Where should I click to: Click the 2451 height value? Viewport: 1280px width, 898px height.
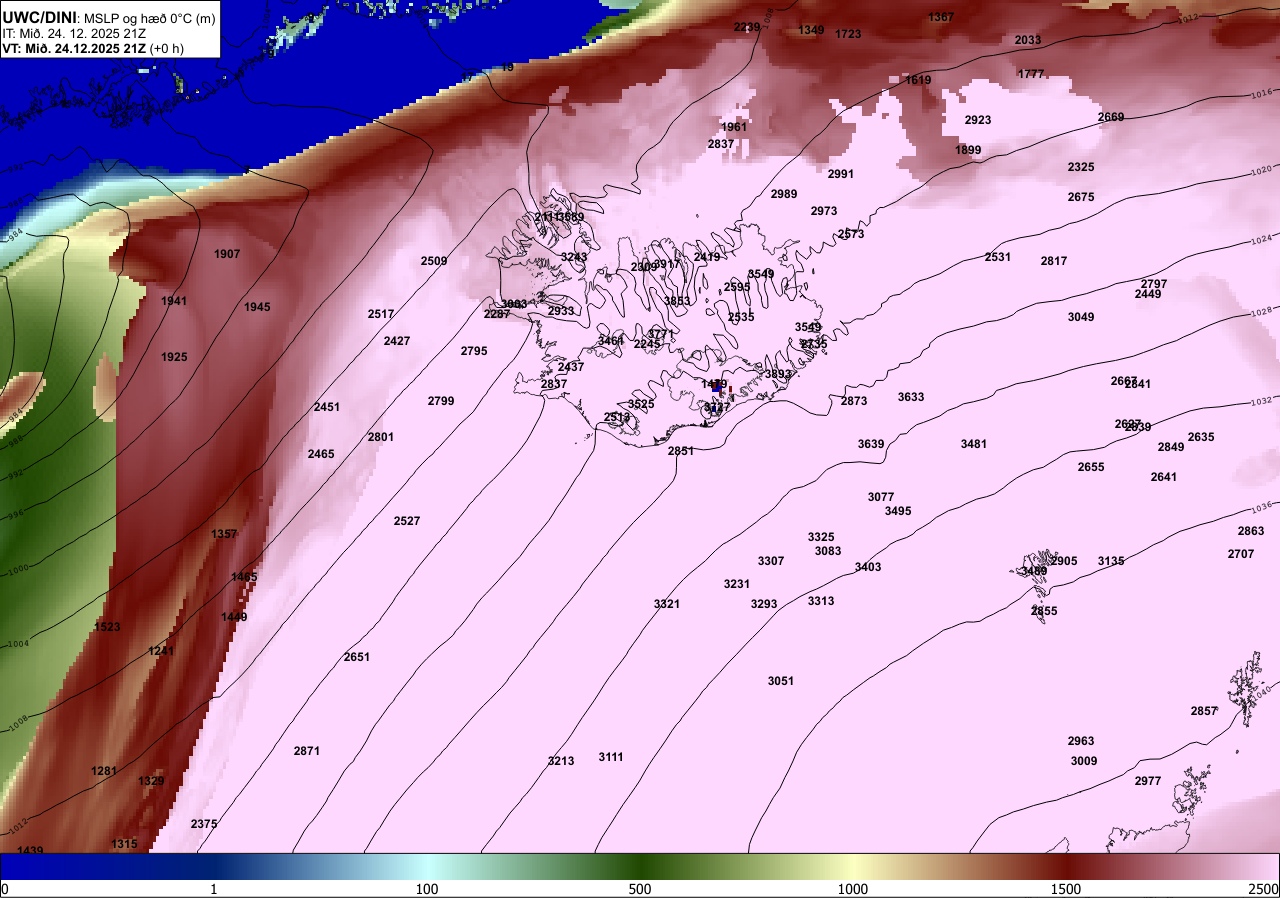(327, 407)
